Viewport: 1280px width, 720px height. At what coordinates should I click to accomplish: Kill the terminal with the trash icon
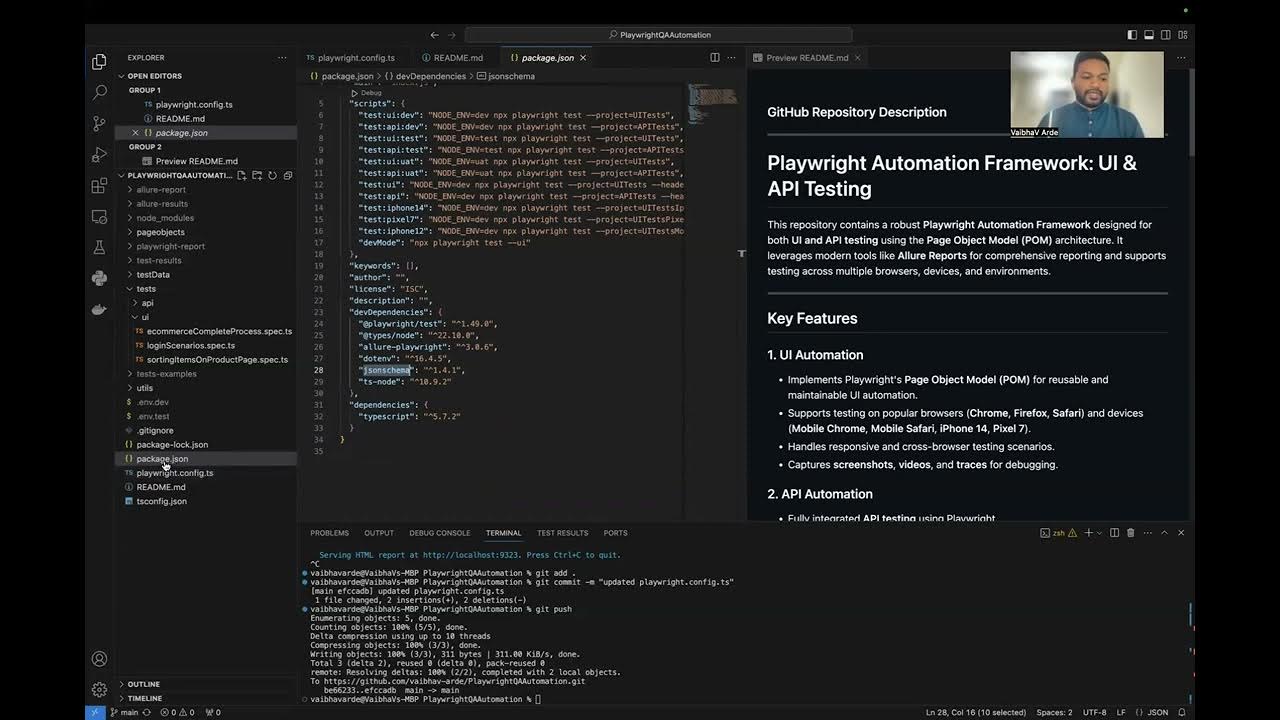[x=1130, y=533]
